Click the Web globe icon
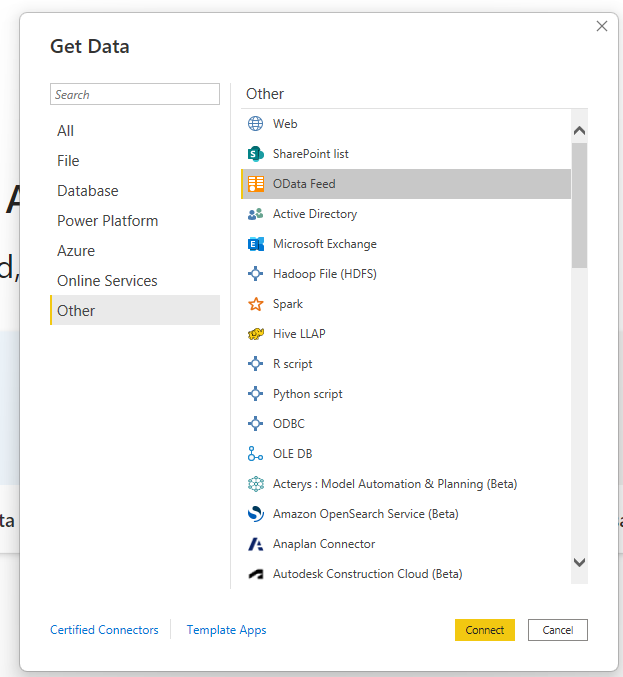This screenshot has width=623, height=677. [x=255, y=123]
